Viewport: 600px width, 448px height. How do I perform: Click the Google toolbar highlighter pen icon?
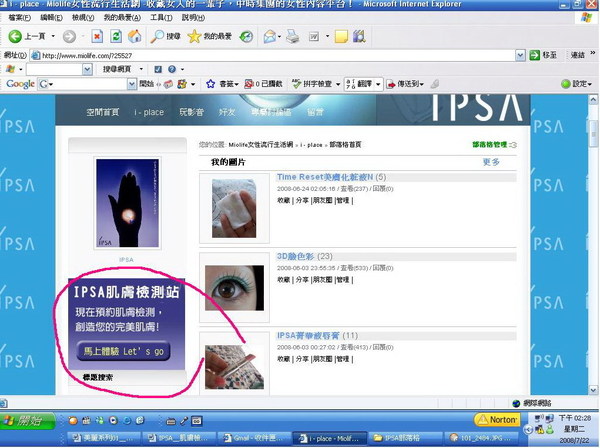[434, 84]
